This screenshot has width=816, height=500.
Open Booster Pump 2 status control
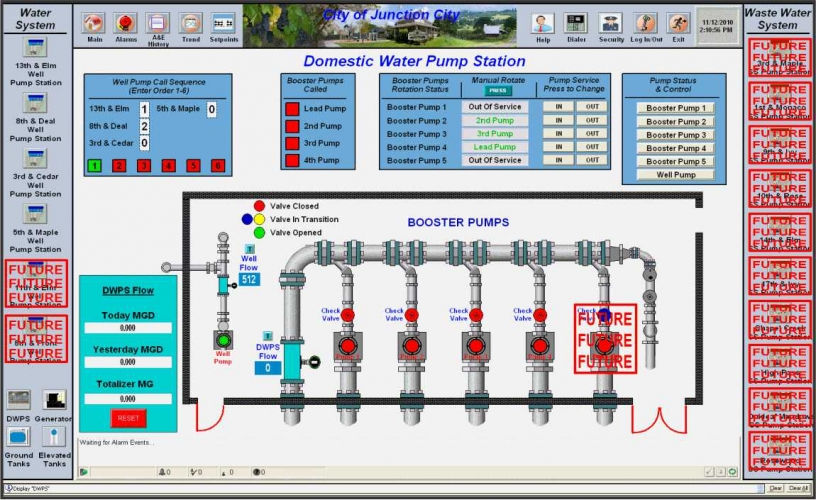point(675,122)
